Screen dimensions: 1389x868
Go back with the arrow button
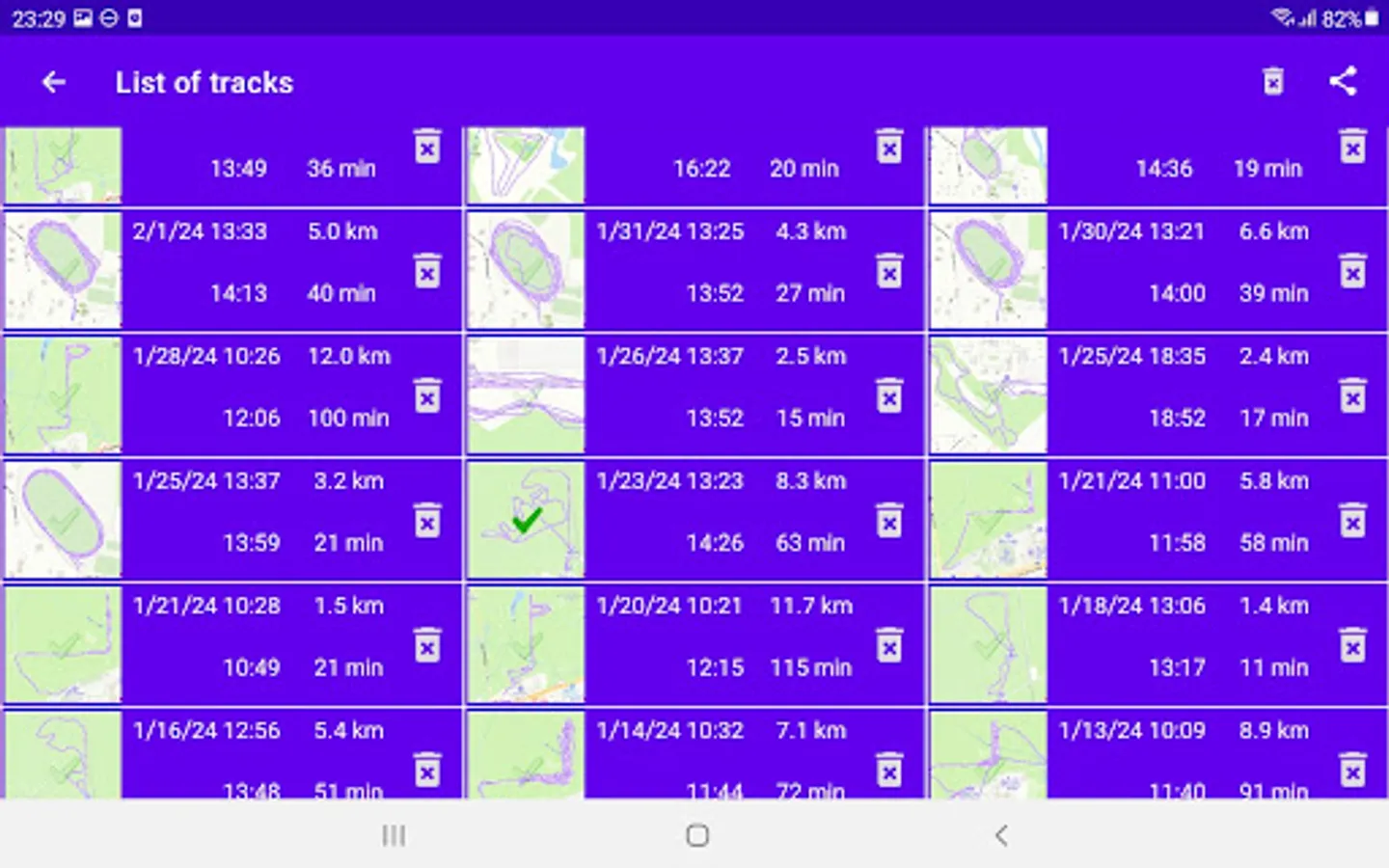[x=53, y=82]
